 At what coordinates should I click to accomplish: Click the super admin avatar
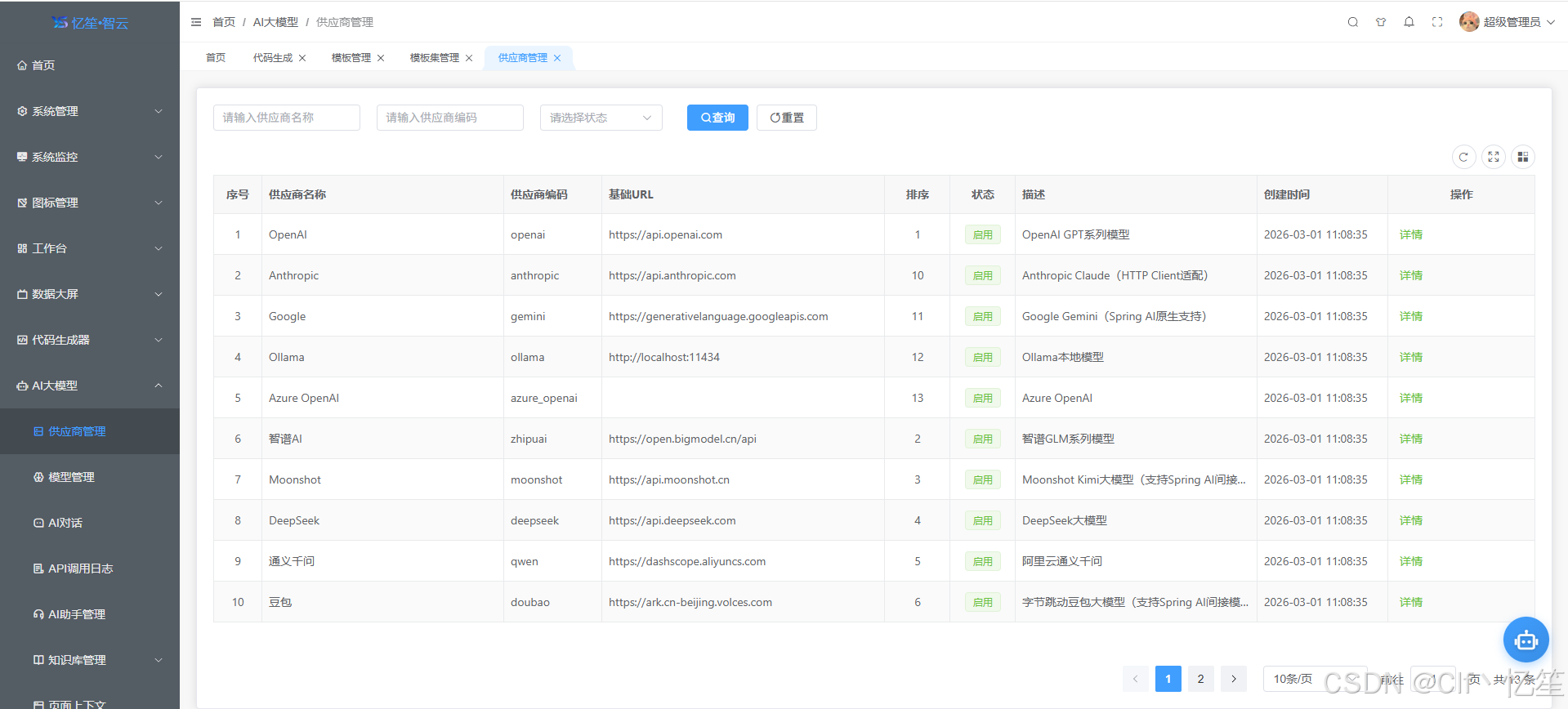pos(1469,22)
